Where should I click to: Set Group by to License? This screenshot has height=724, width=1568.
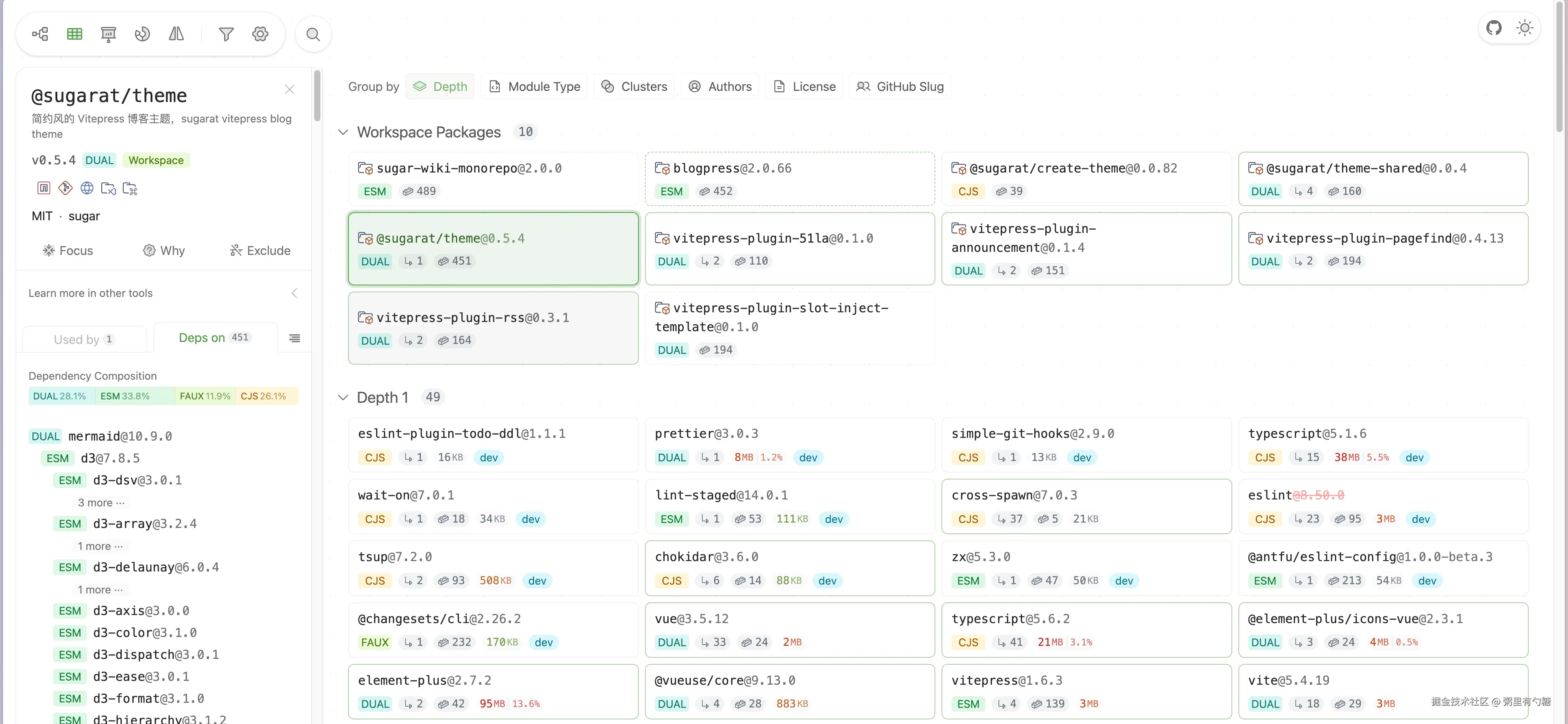804,87
